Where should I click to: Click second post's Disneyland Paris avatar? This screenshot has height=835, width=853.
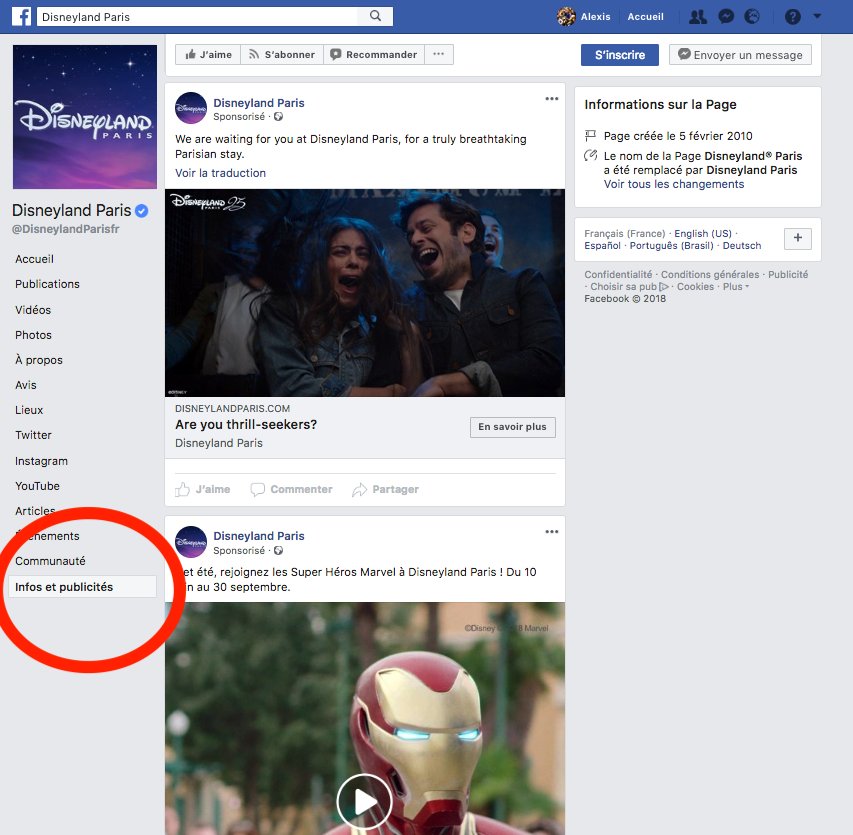click(x=191, y=542)
